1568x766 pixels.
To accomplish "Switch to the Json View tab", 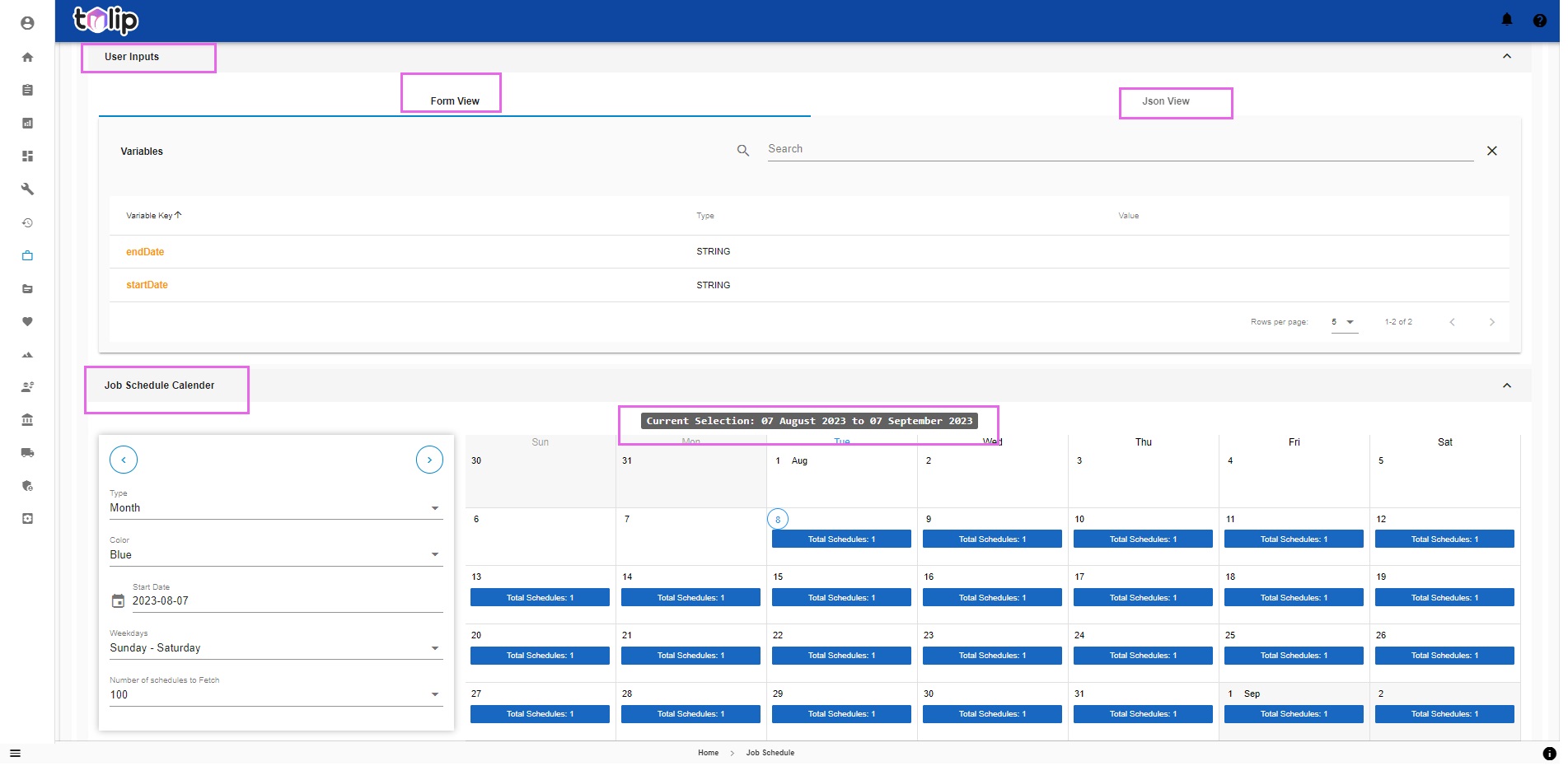I will click(1165, 101).
